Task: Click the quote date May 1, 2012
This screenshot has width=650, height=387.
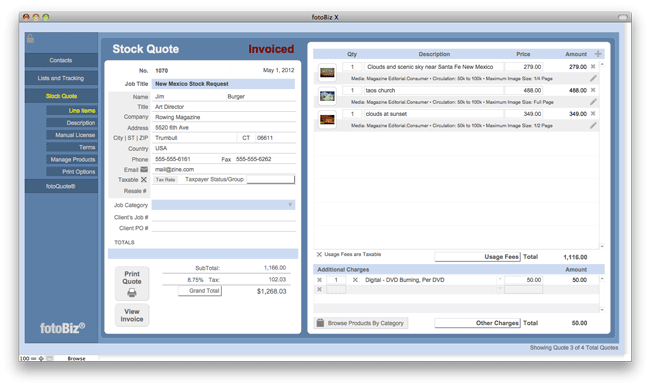Action: 279,70
